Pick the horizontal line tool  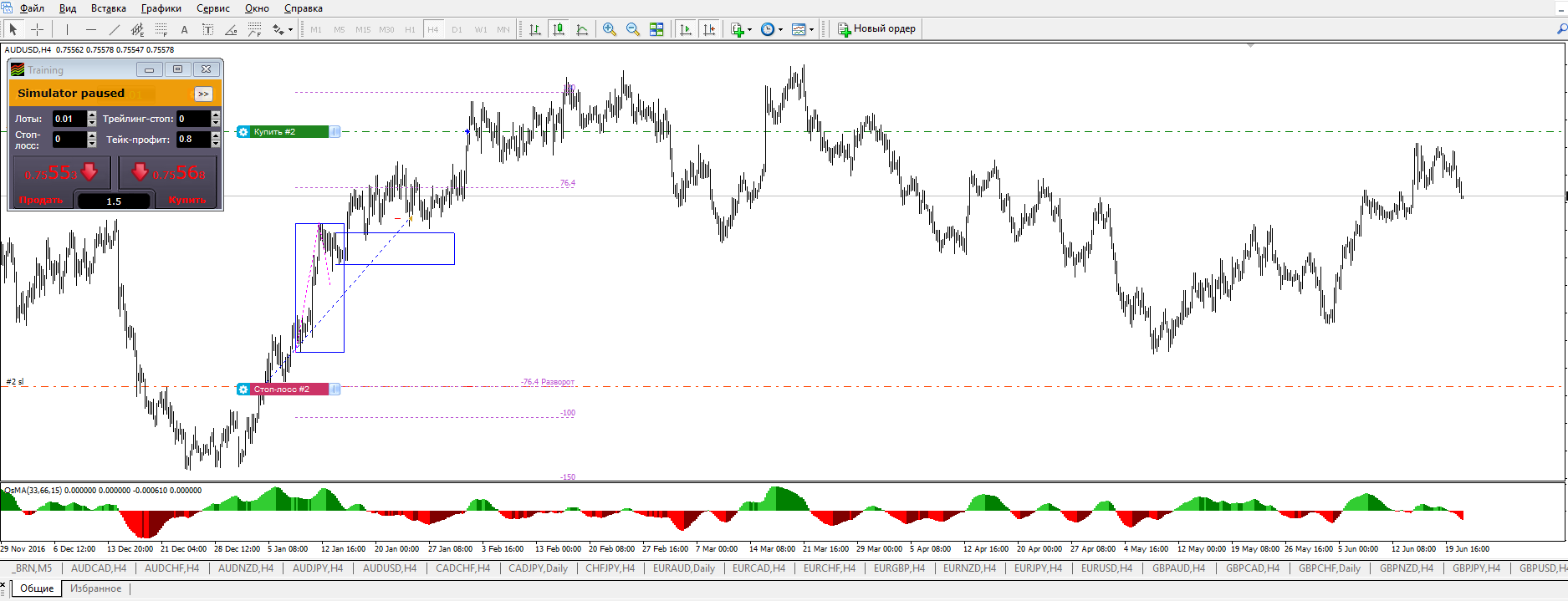[91, 29]
